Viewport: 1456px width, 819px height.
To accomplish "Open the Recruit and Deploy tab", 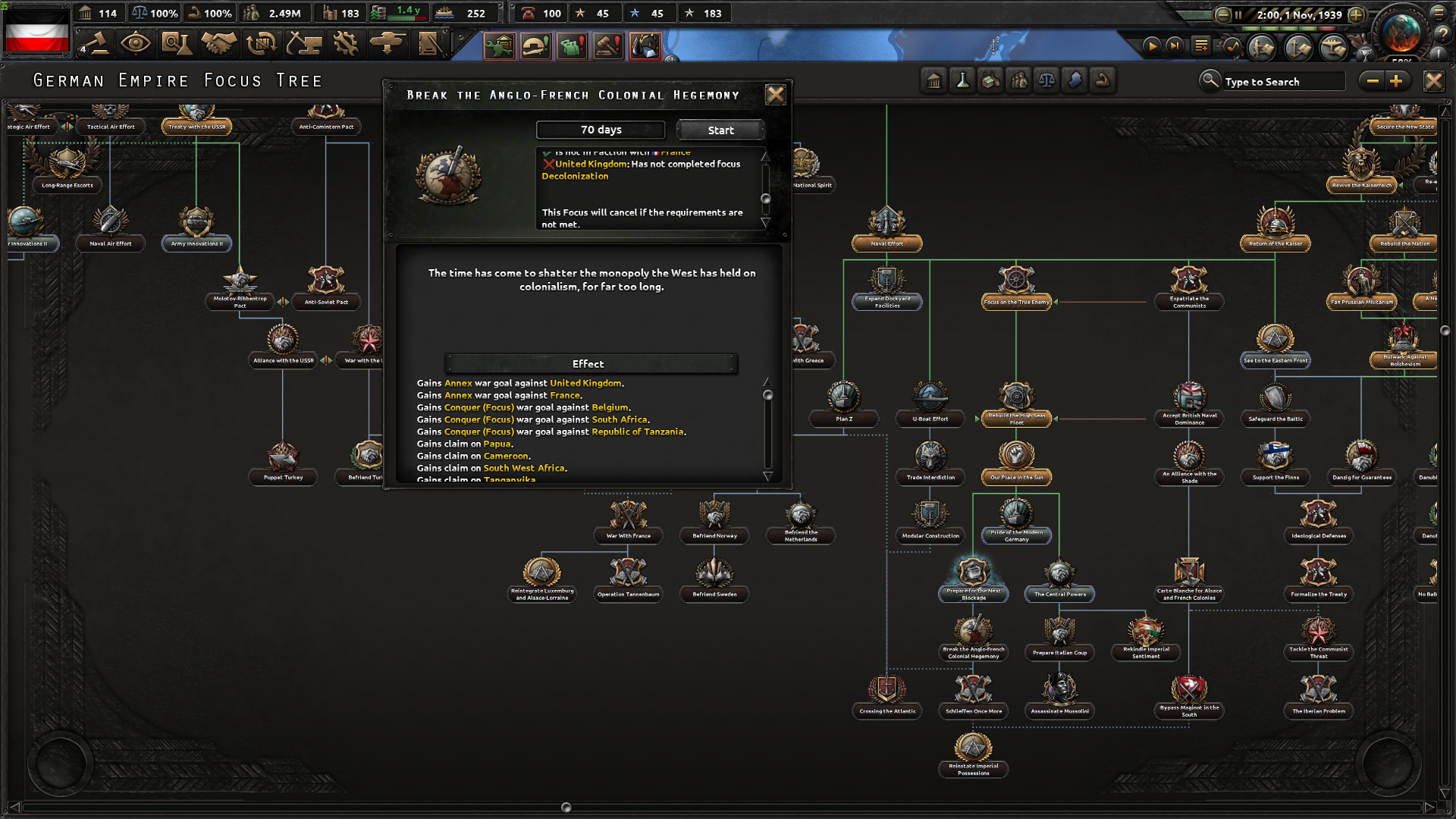I will coord(388,43).
